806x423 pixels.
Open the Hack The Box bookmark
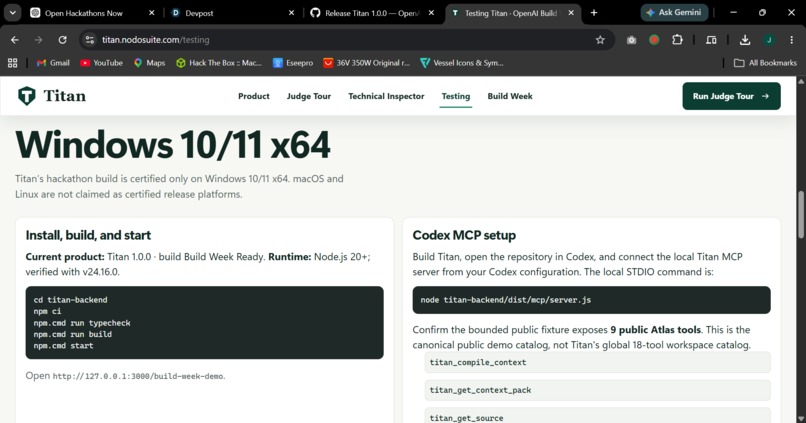[219, 63]
